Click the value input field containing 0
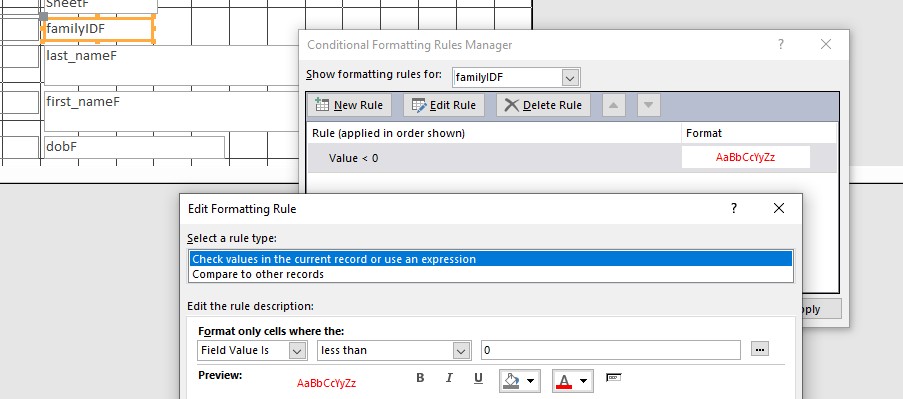903x399 pixels. pos(610,350)
